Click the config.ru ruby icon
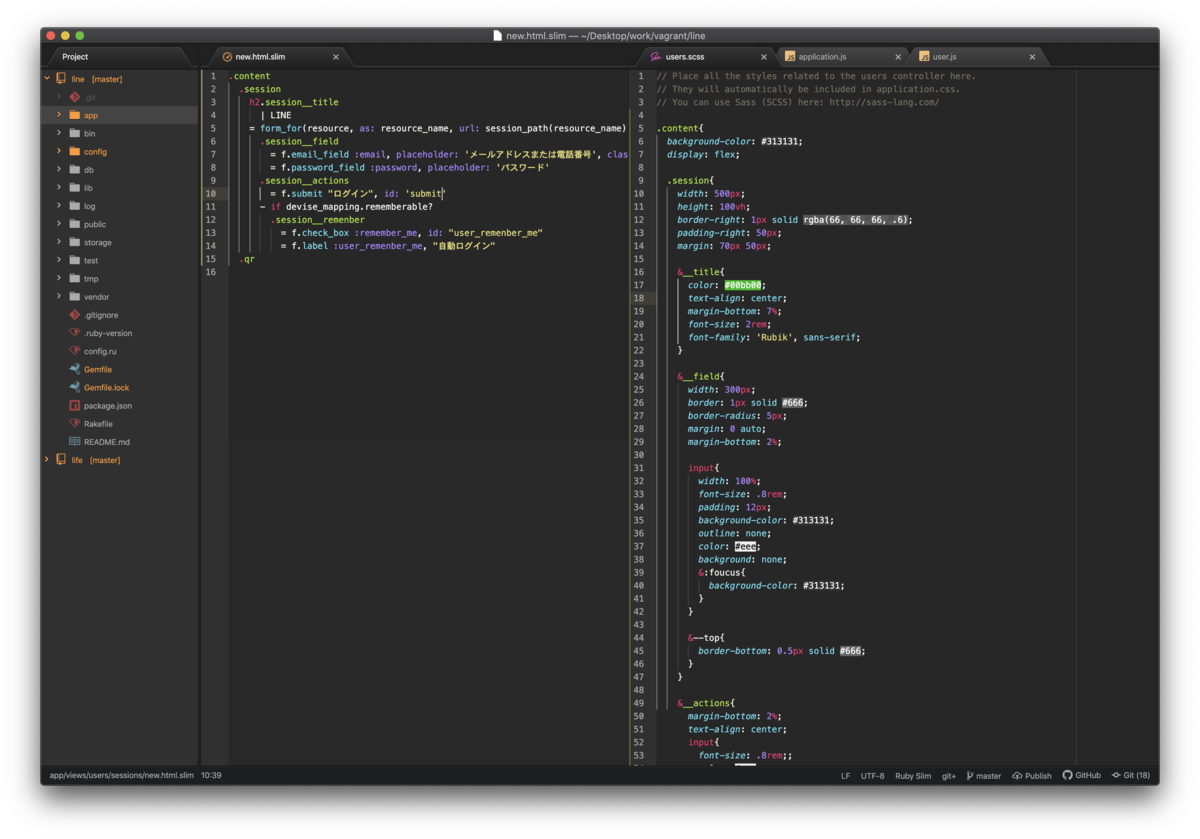The width and height of the screenshot is (1200, 839). pyautogui.click(x=75, y=351)
